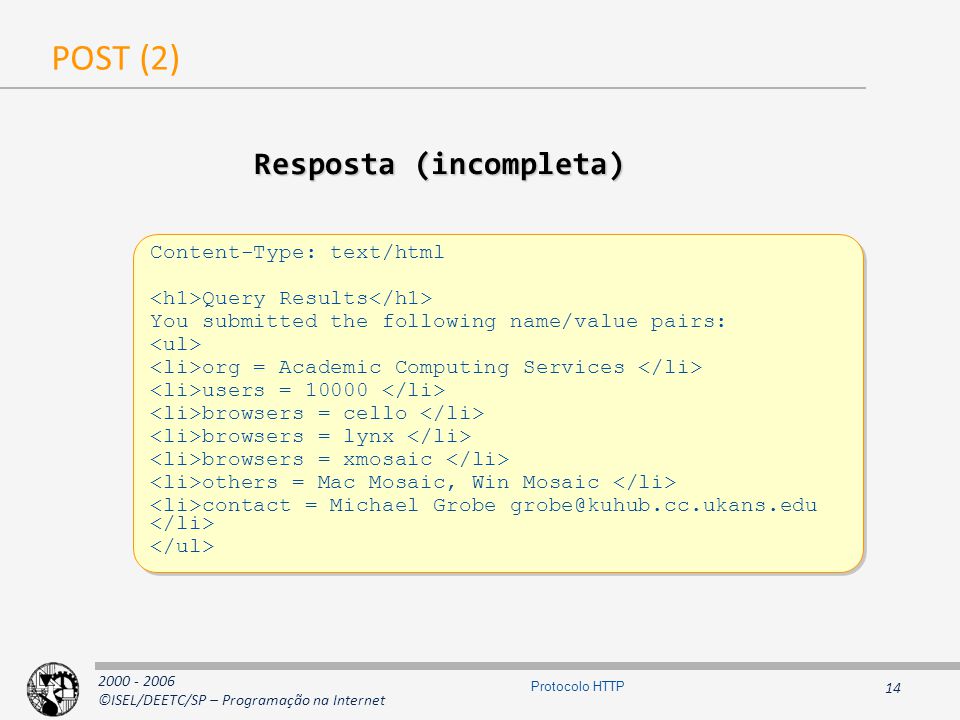Click the Content-Type: text/html line
The image size is (960, 720).
pyautogui.click(x=297, y=252)
